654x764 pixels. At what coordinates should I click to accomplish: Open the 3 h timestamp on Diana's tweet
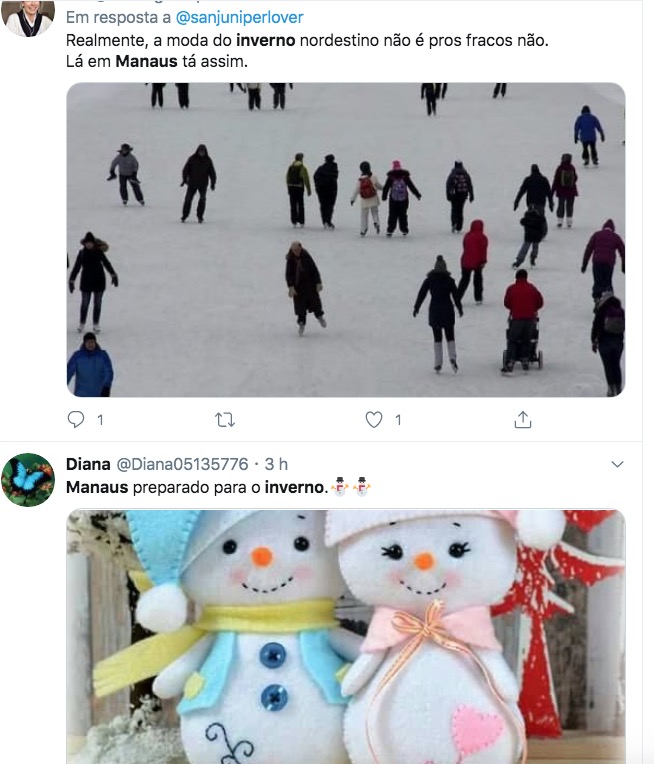point(276,464)
